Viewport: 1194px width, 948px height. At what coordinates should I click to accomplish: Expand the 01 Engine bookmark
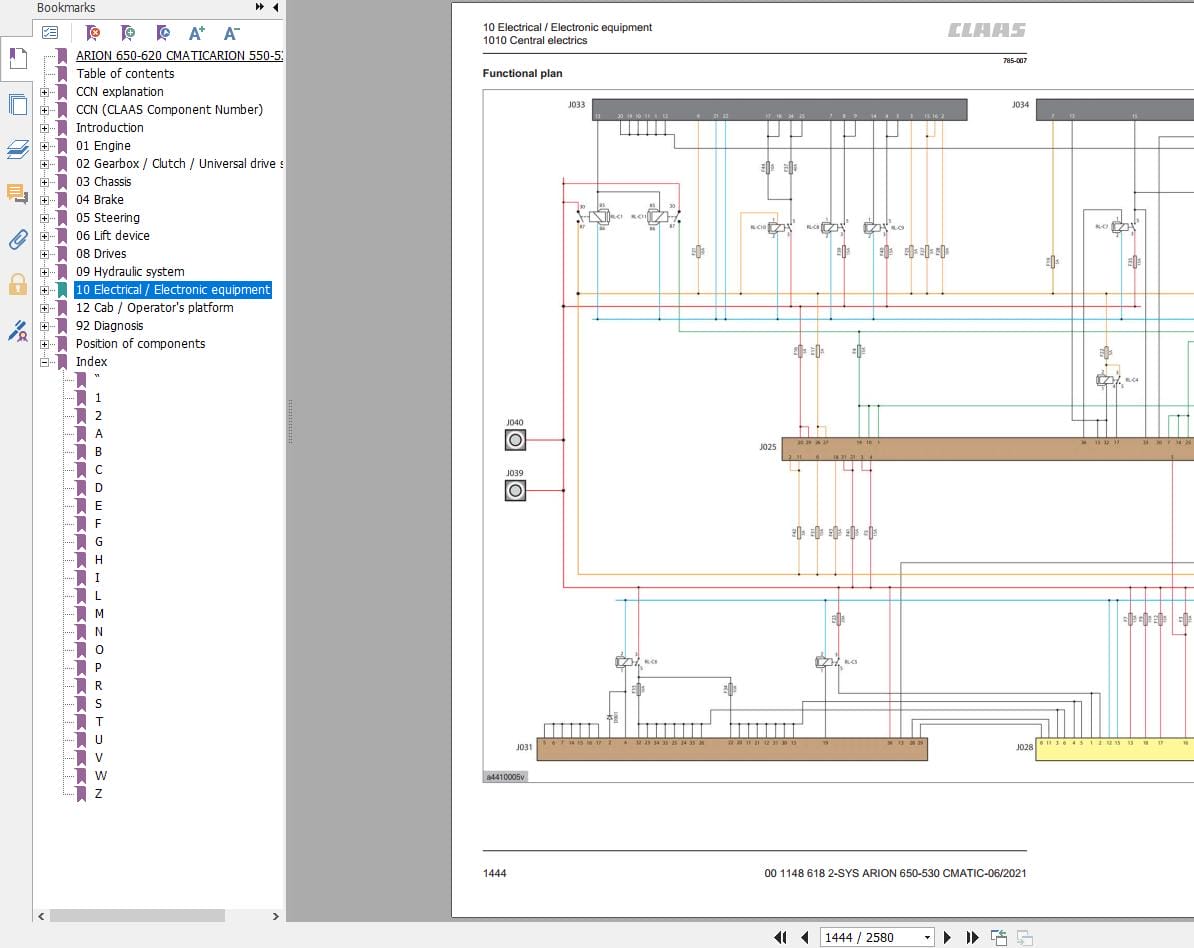44,146
